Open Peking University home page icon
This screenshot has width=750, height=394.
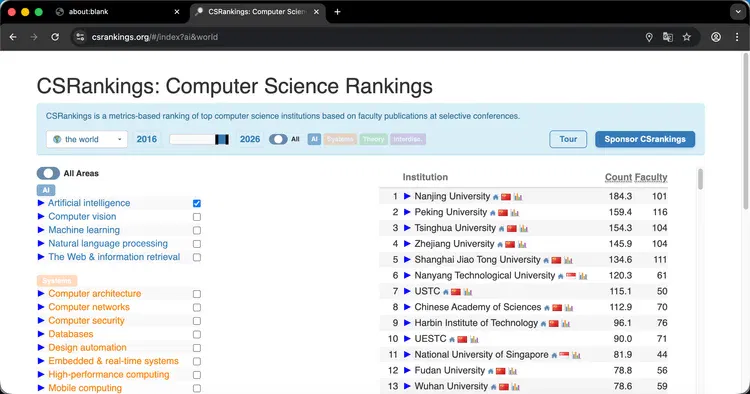tap(492, 213)
